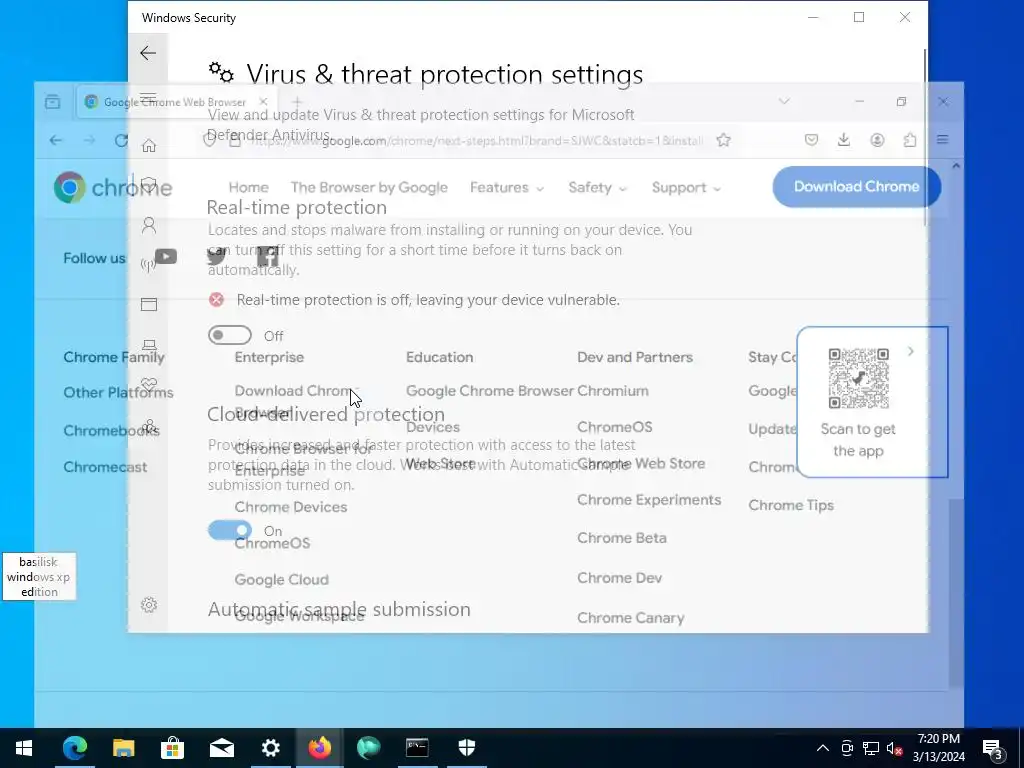
Task: Expand the QR card chevron arrow
Action: 910,351
